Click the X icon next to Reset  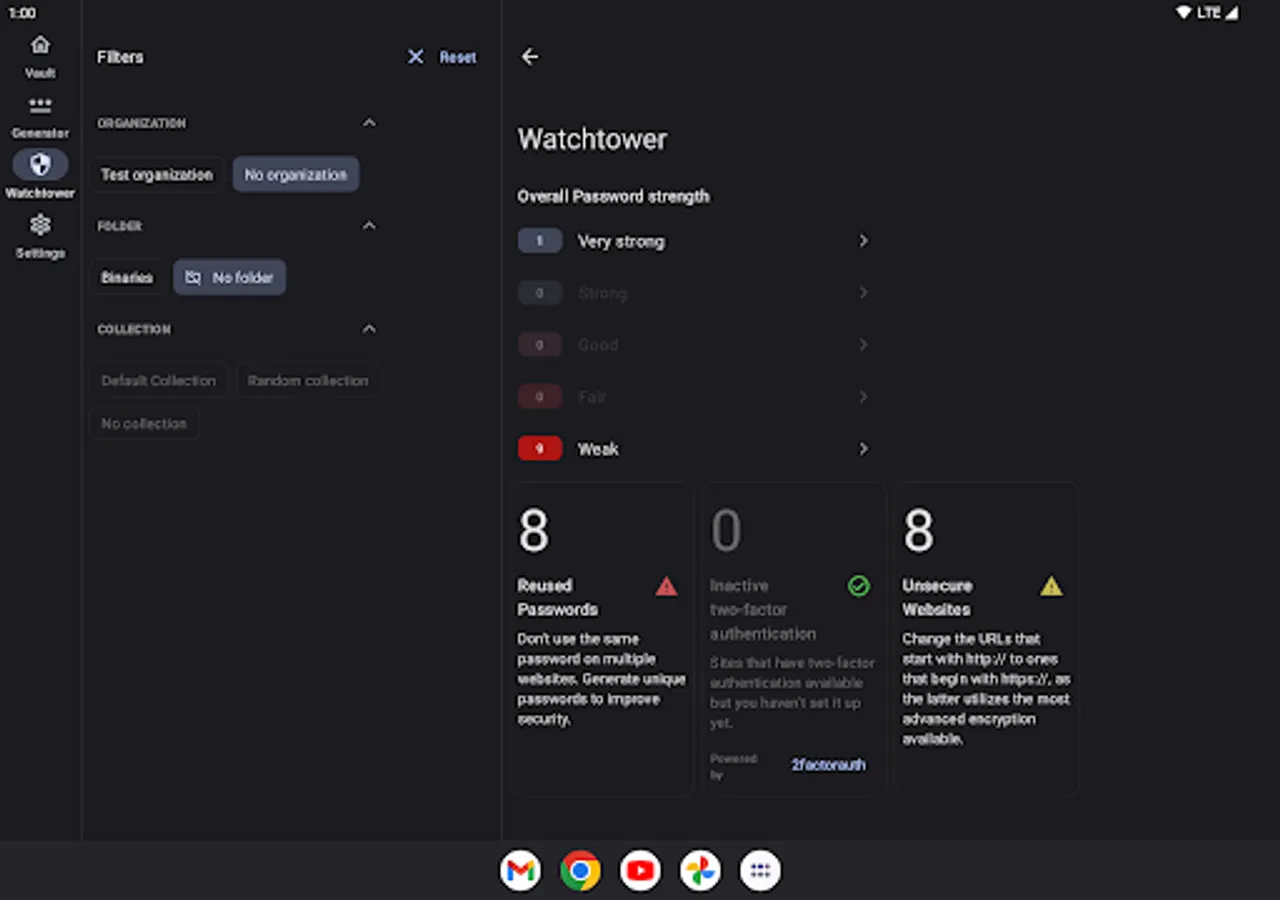(x=416, y=57)
